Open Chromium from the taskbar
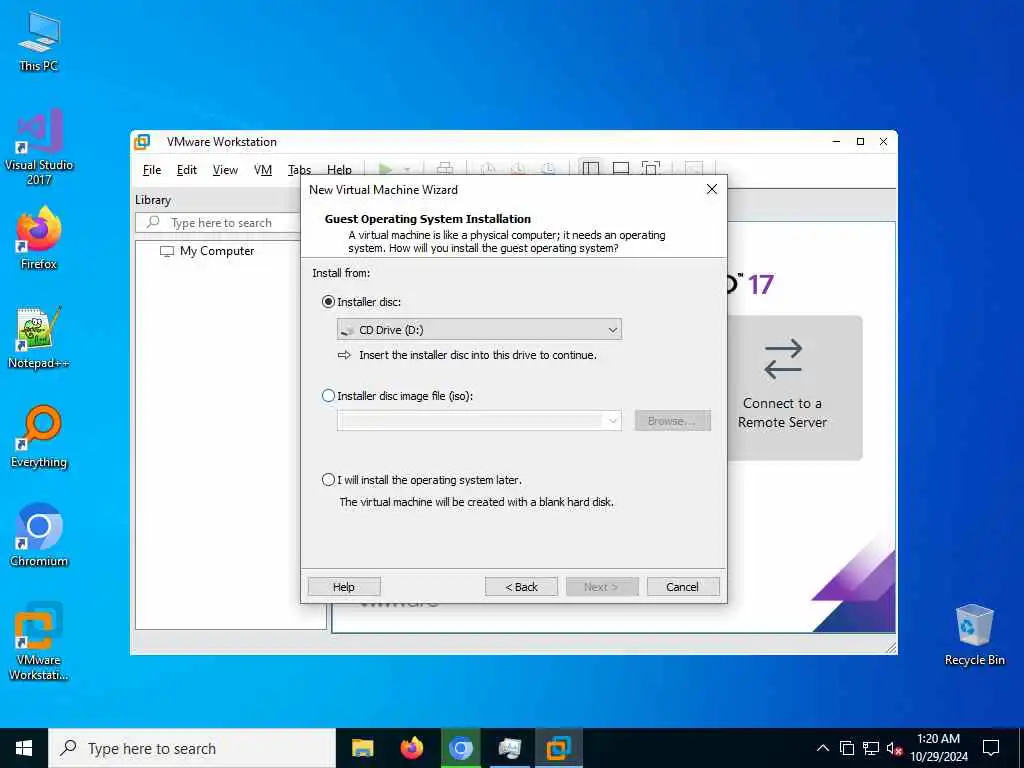 point(460,748)
